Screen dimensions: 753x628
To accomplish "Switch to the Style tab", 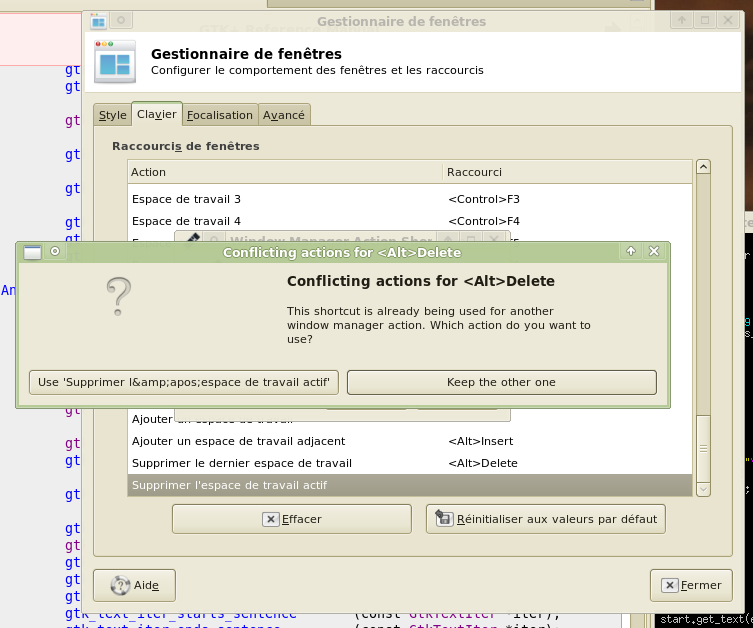I will [x=112, y=115].
